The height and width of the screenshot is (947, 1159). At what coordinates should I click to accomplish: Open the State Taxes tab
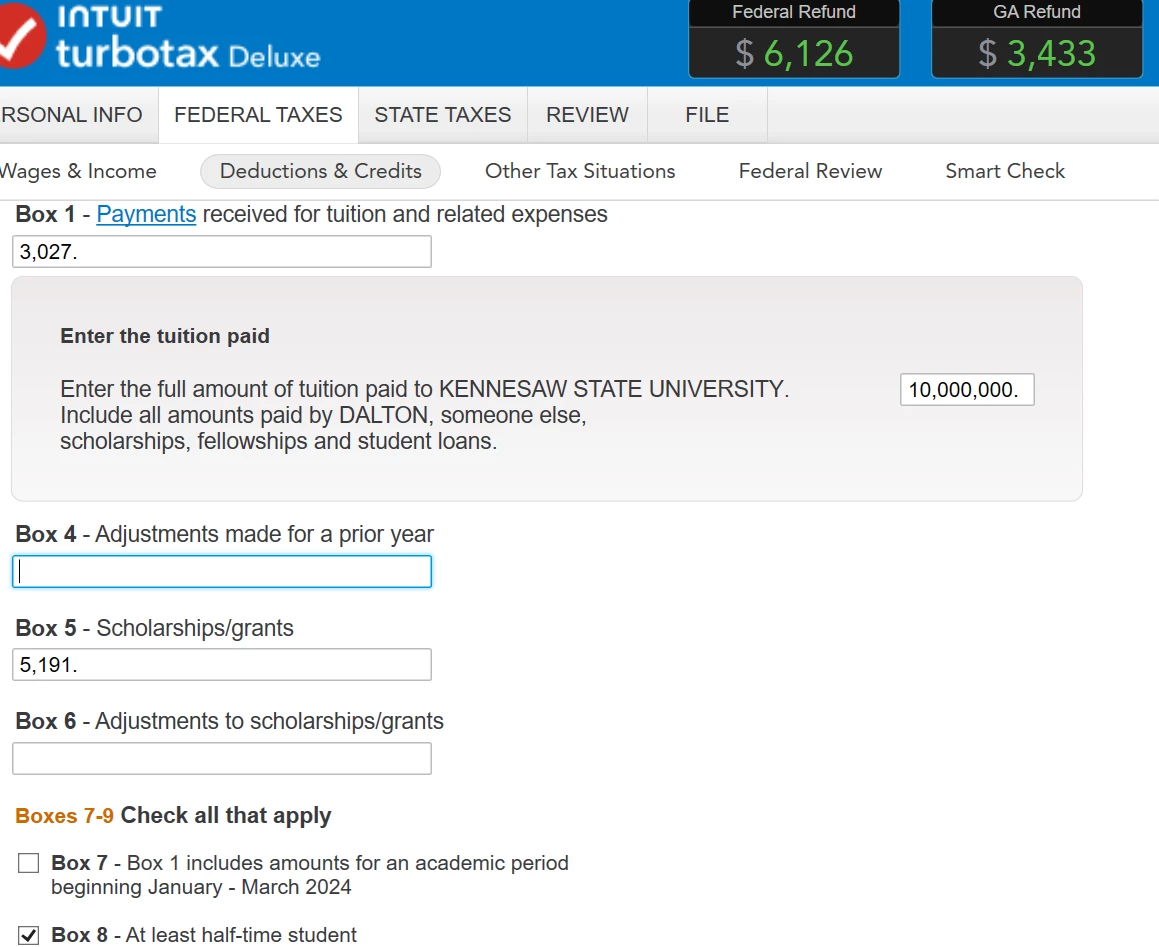443,115
